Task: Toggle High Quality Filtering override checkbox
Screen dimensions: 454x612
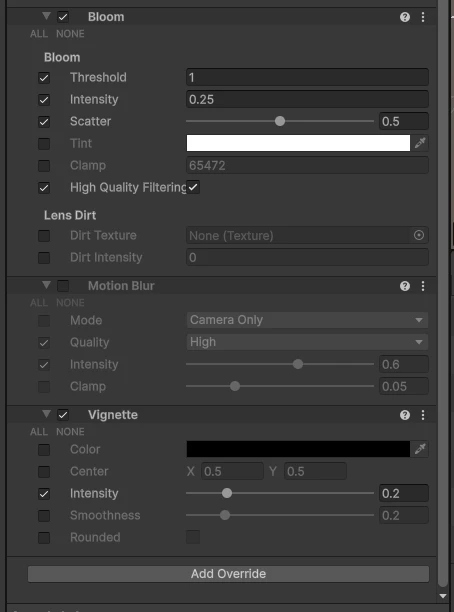Action: tap(44, 188)
